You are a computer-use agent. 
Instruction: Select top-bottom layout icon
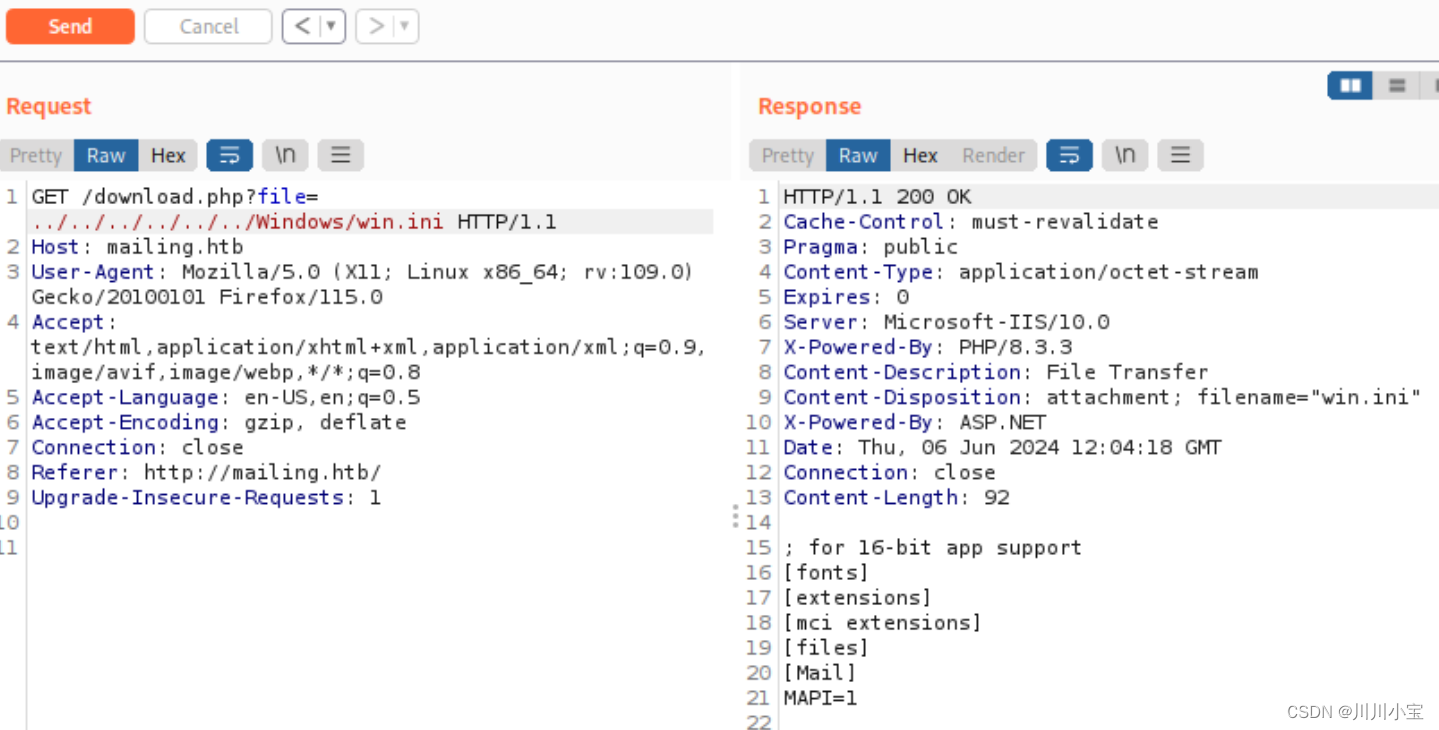point(1397,86)
